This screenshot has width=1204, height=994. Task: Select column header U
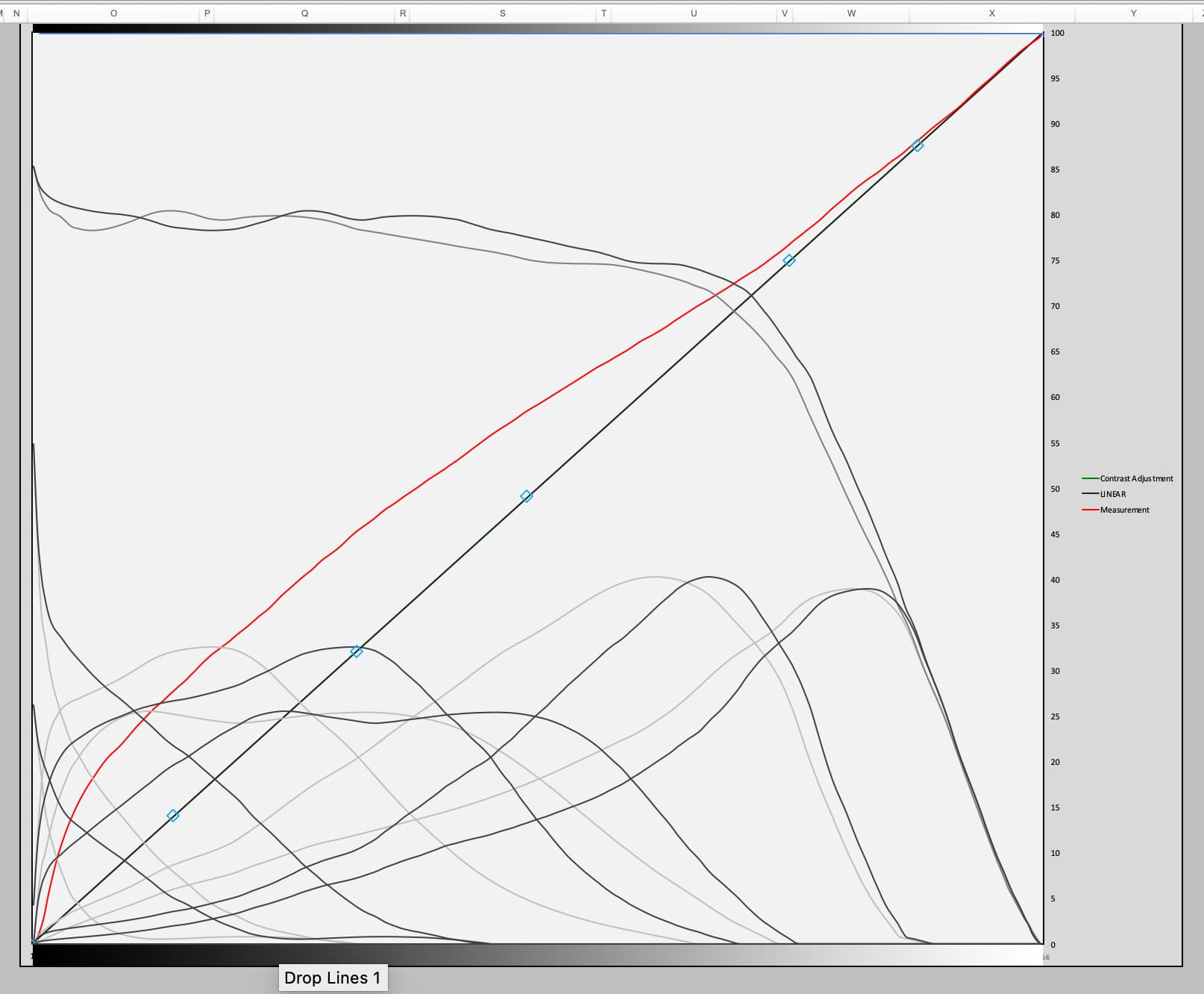pos(693,13)
